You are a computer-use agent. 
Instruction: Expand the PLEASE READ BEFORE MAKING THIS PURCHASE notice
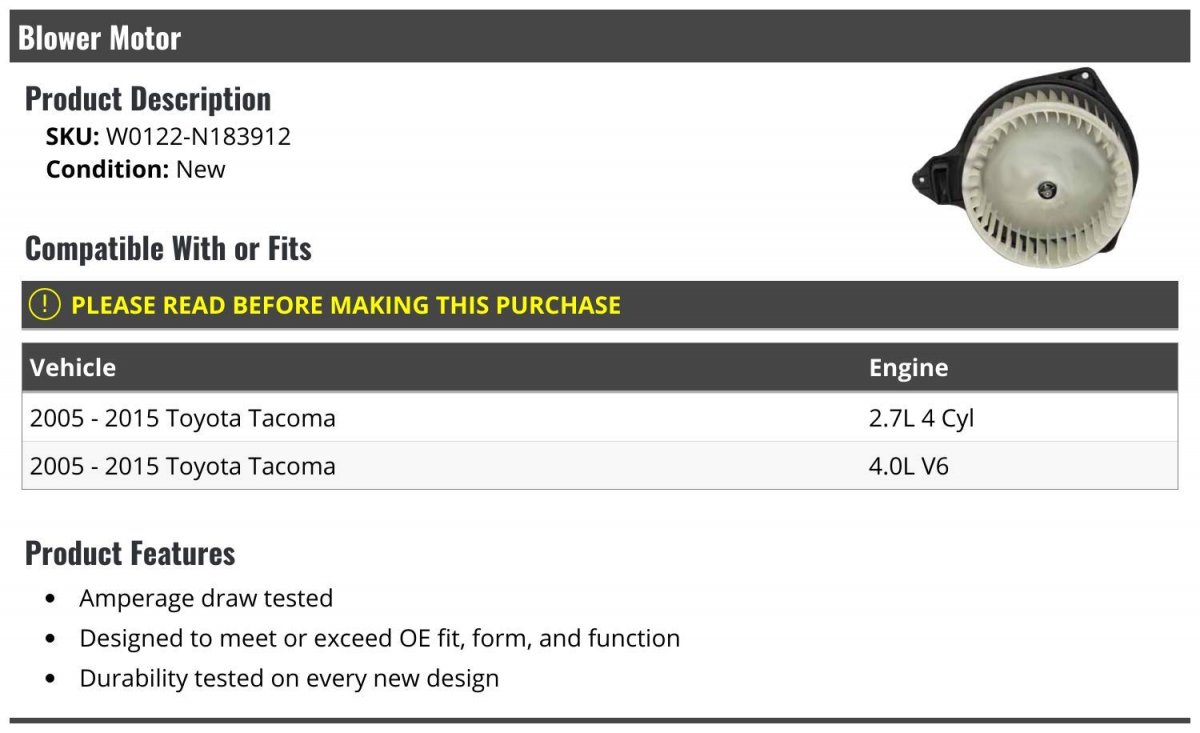pyautogui.click(x=600, y=305)
